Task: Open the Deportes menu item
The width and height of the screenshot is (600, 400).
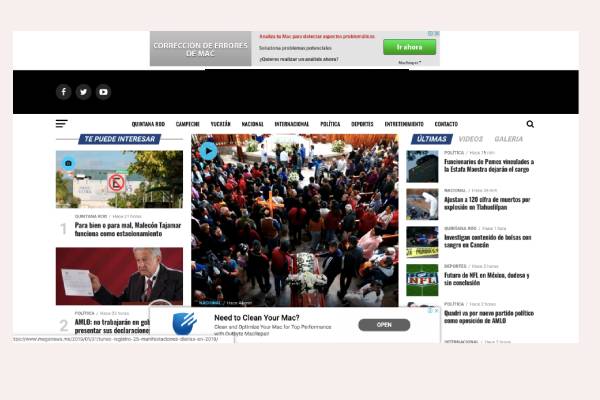Action: click(x=362, y=124)
